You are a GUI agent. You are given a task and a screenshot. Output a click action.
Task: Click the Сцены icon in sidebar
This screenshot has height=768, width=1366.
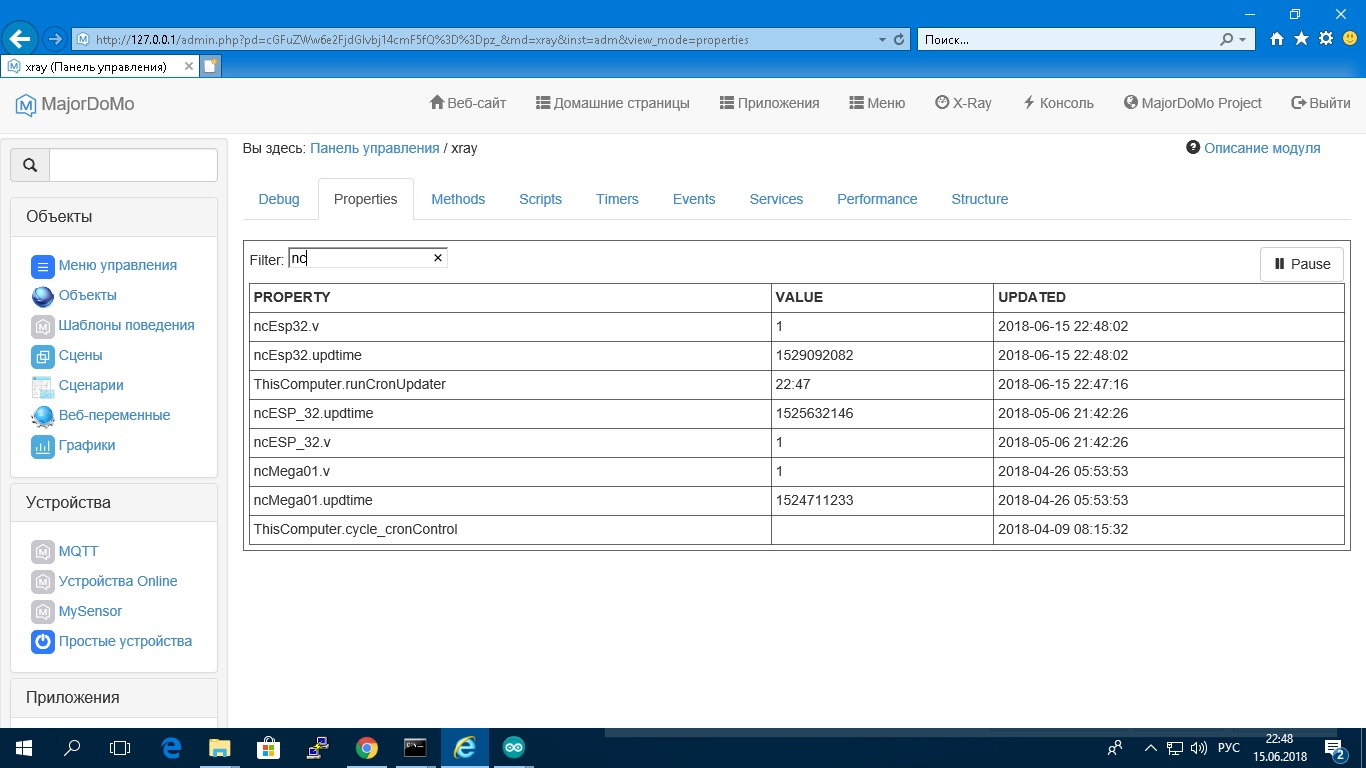[x=42, y=356]
